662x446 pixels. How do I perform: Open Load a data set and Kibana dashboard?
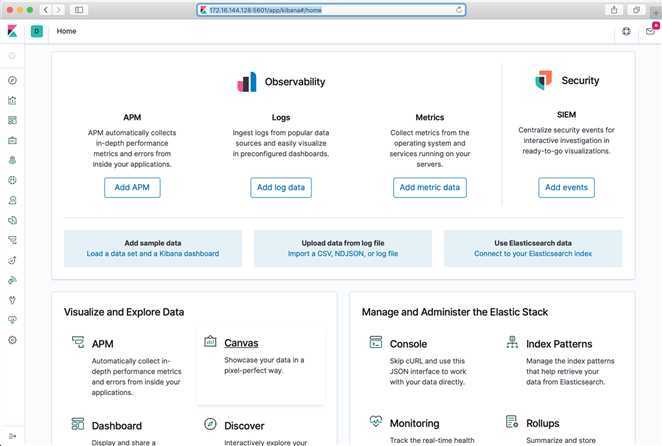(x=153, y=254)
